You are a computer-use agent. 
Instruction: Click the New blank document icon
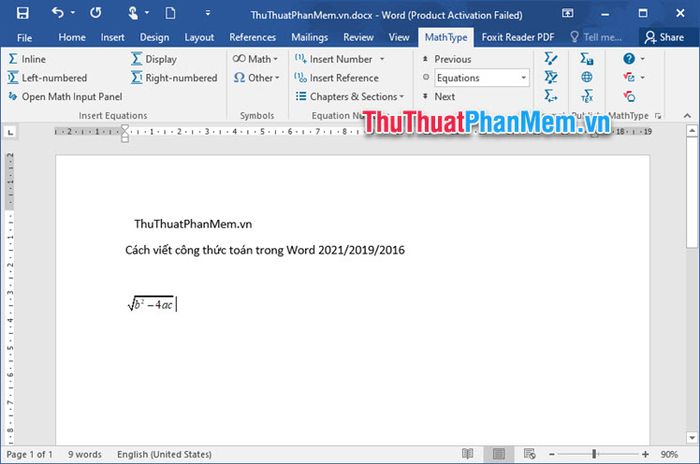170,13
